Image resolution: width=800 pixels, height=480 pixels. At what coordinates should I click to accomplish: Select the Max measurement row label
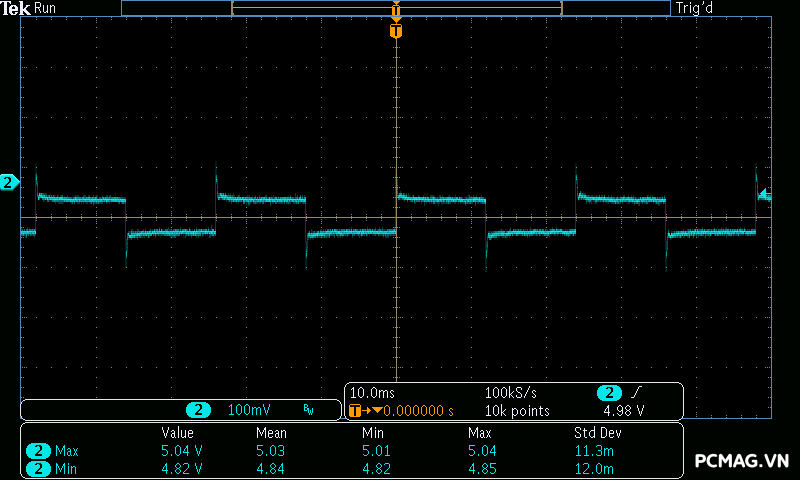66,451
